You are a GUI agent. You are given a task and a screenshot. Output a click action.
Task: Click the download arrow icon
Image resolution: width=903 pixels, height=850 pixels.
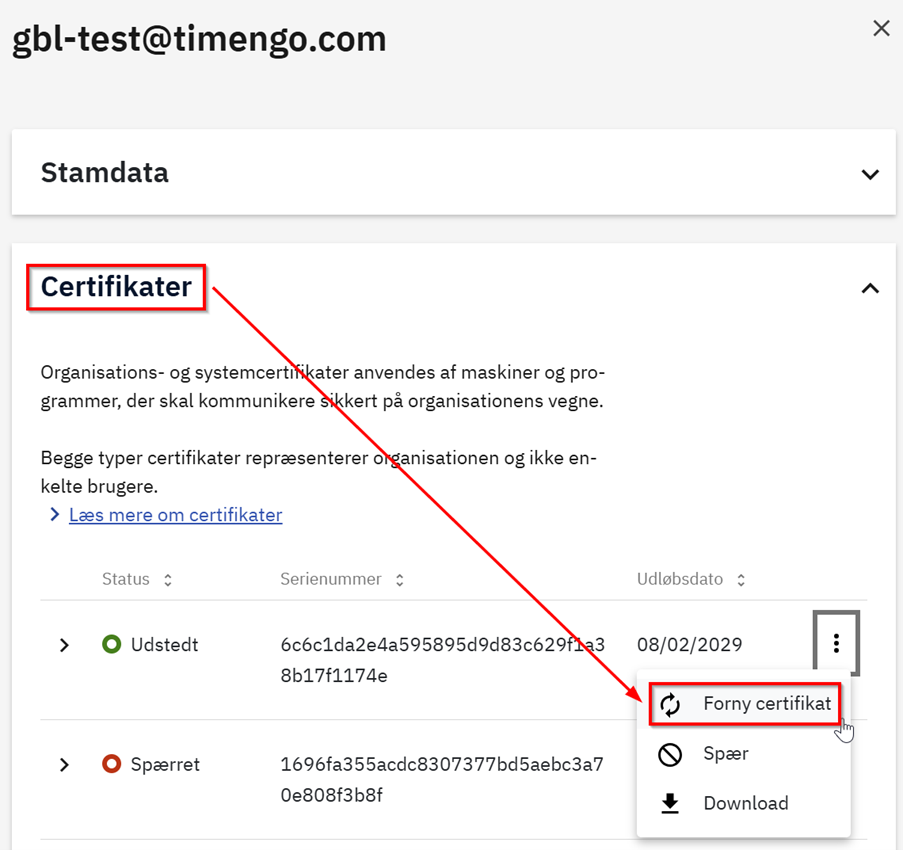click(670, 803)
